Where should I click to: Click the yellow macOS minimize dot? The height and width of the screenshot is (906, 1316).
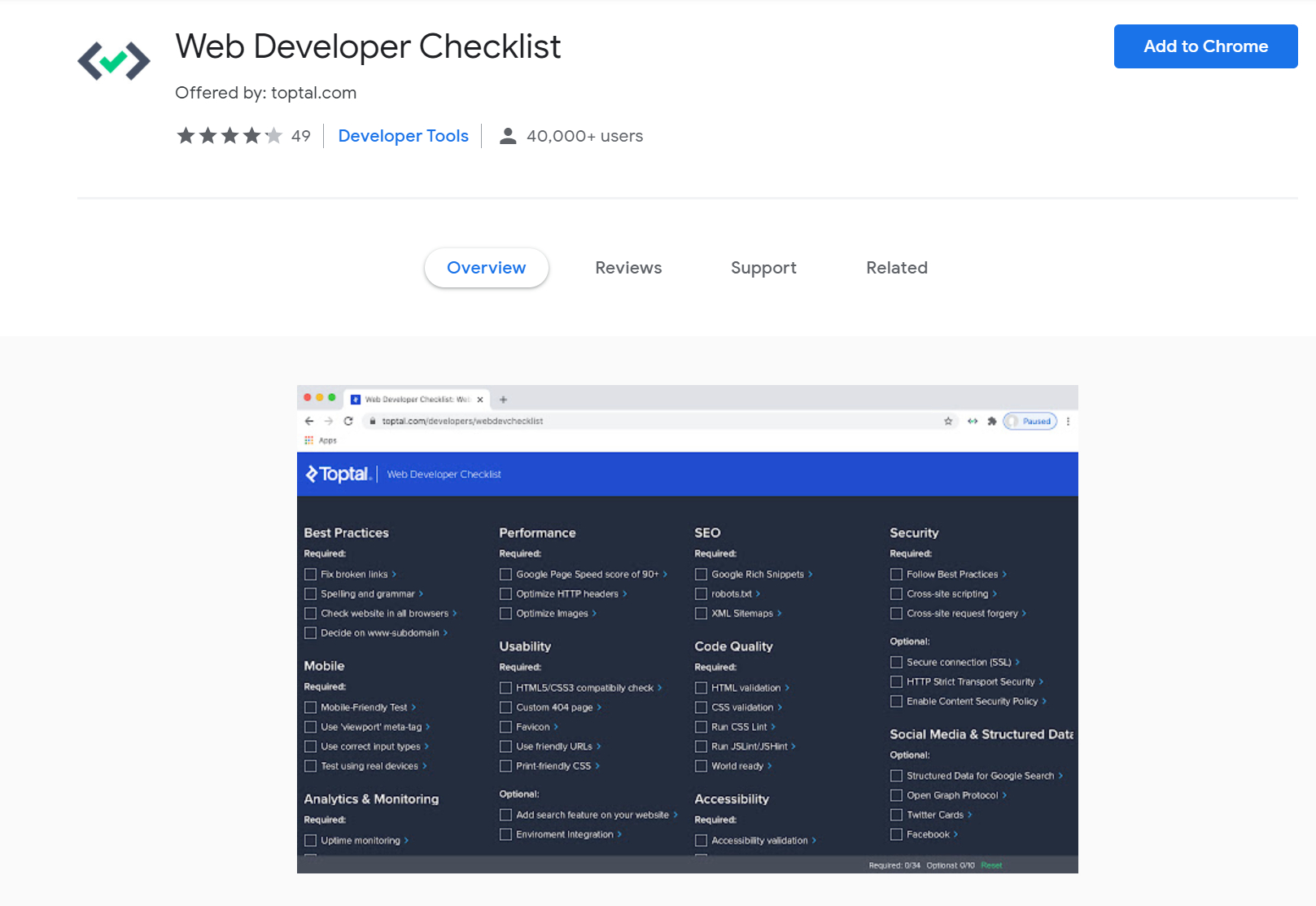(320, 397)
